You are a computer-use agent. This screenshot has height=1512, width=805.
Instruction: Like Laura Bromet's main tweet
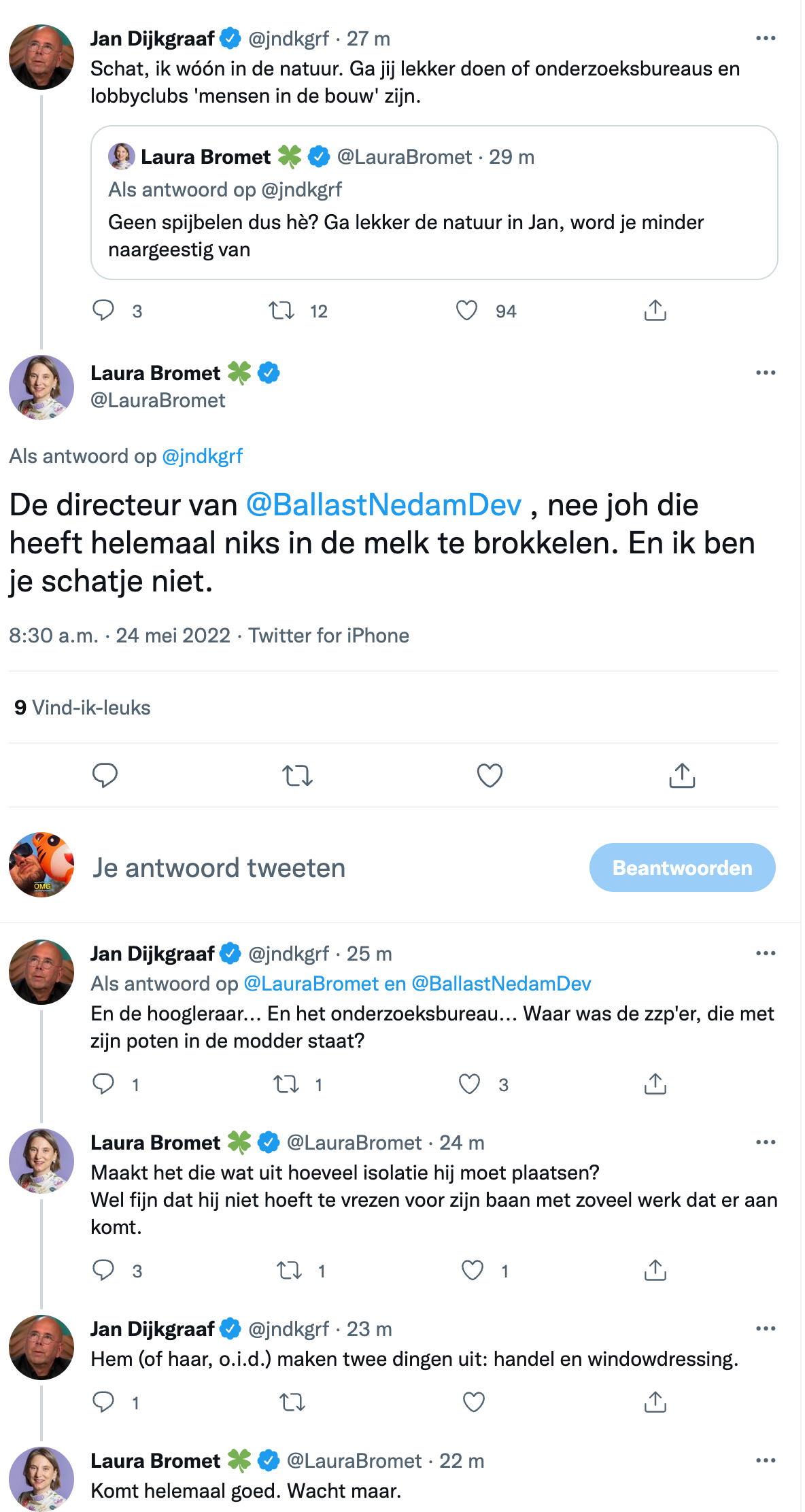coord(489,774)
